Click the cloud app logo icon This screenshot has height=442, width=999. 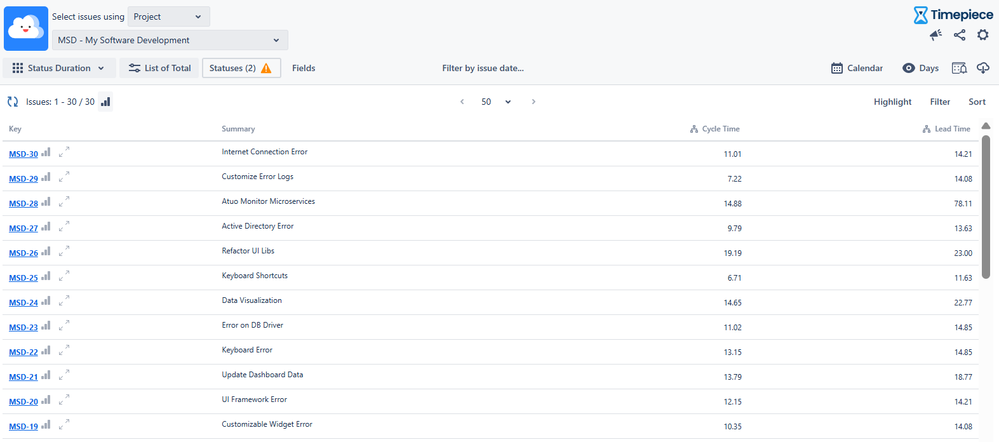point(26,29)
